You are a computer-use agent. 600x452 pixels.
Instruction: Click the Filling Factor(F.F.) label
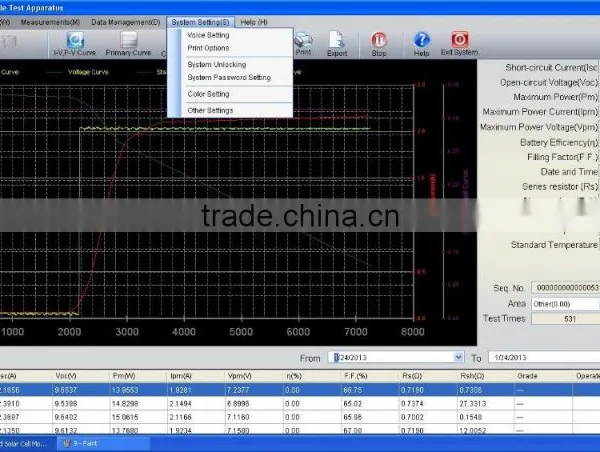click(x=562, y=157)
